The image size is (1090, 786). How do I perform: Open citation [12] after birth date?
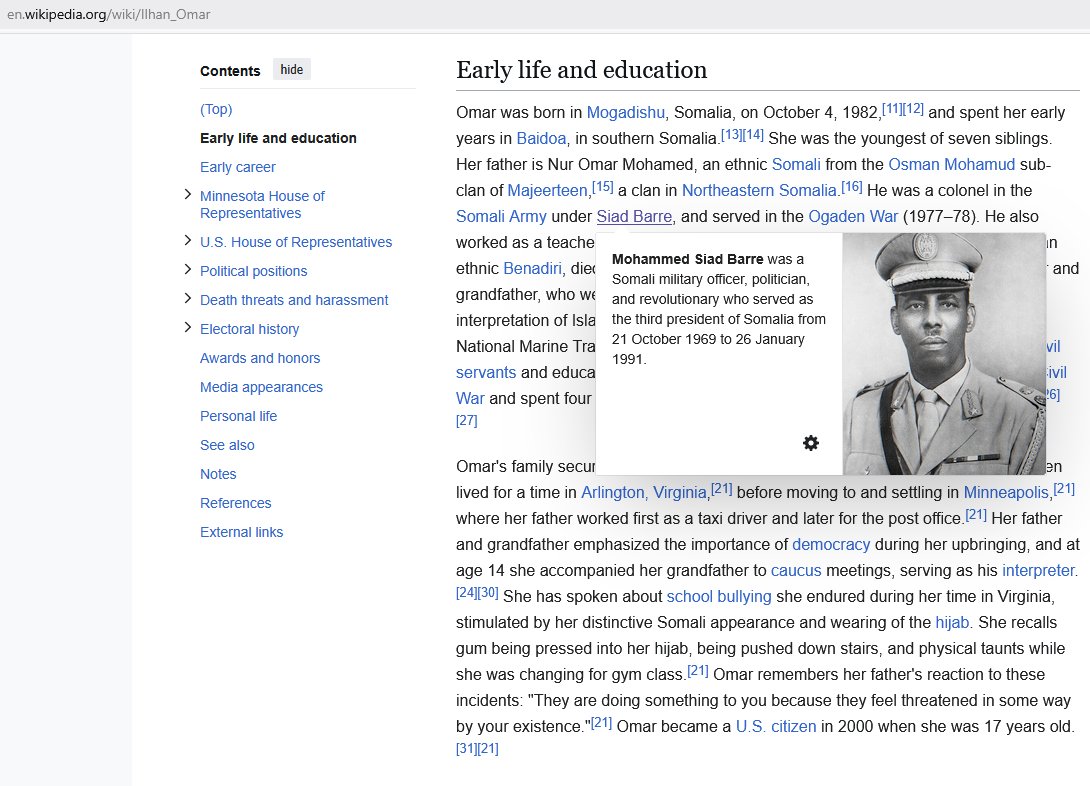(913, 109)
